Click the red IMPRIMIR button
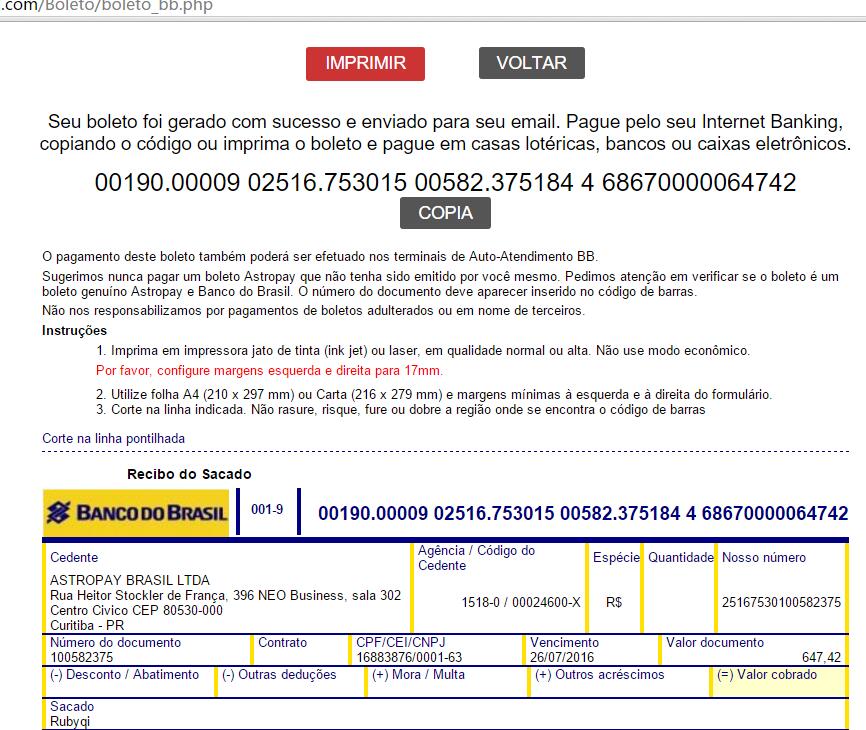The height and width of the screenshot is (730, 866). (x=365, y=64)
